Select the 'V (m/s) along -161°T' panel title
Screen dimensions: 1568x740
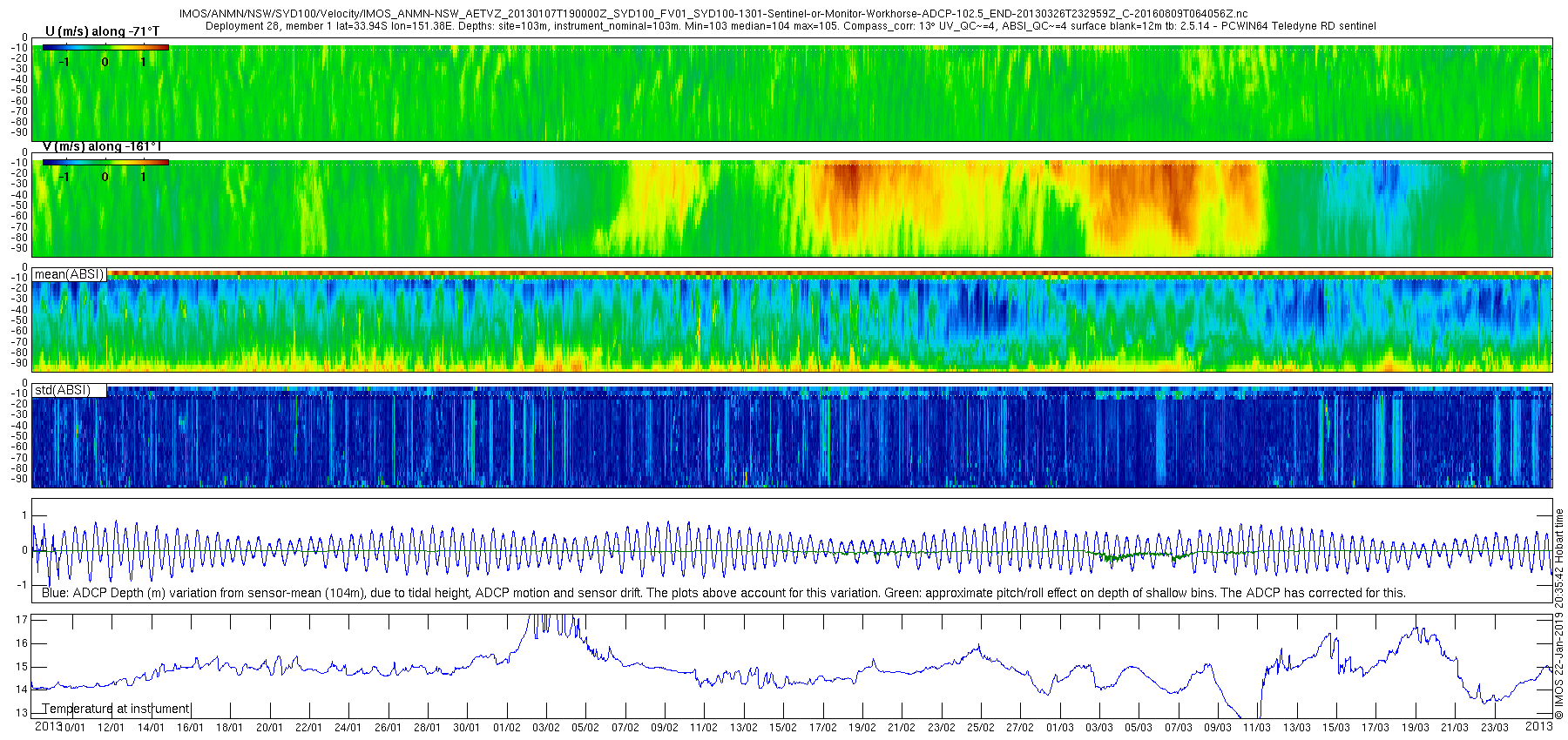point(102,146)
